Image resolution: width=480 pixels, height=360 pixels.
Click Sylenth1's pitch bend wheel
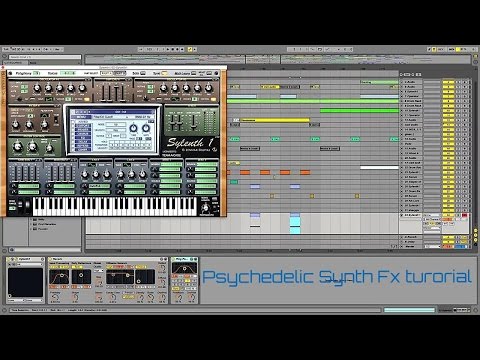pos(20,205)
